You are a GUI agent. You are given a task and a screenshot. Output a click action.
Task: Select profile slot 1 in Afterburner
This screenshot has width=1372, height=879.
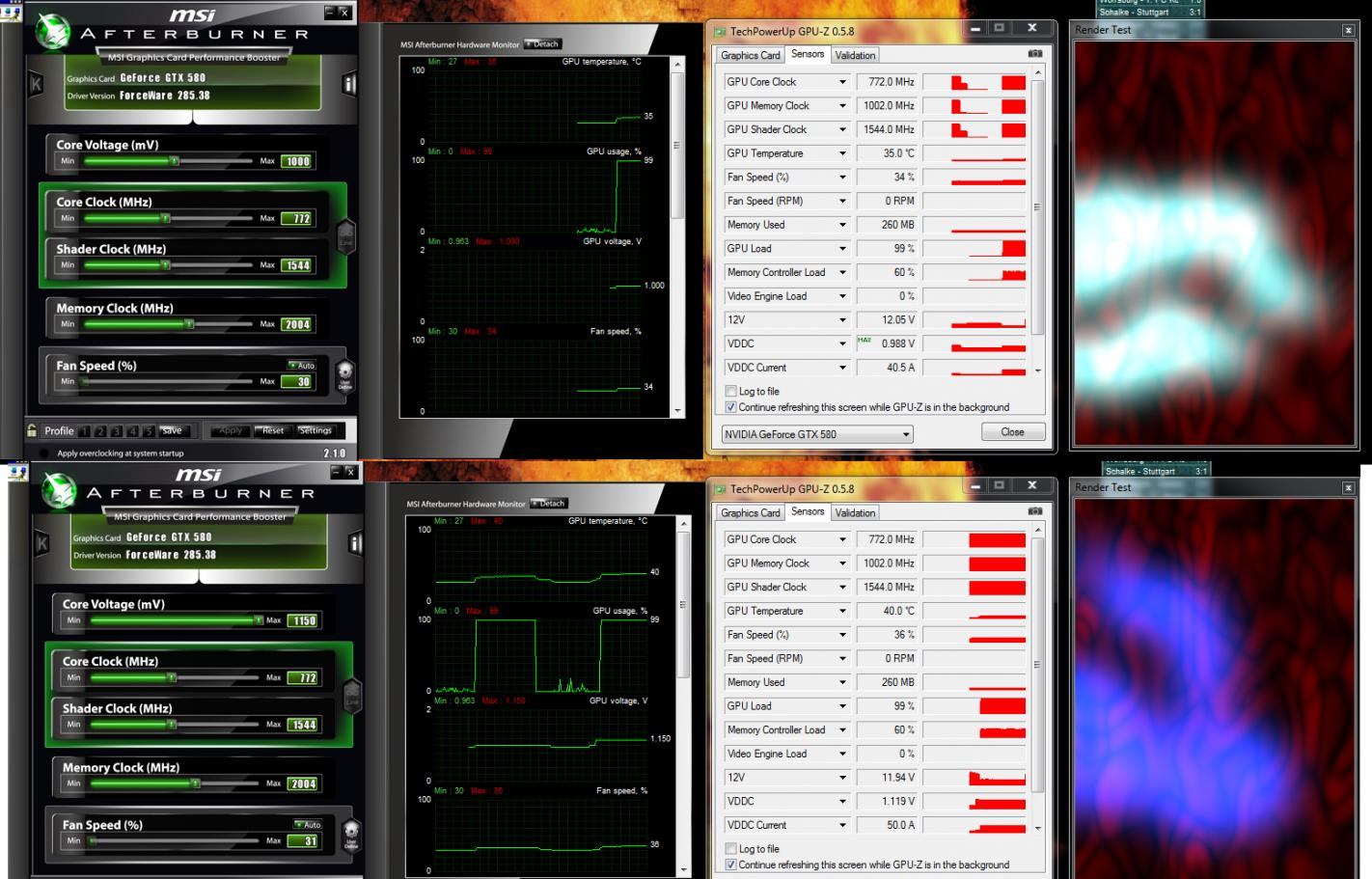[x=85, y=431]
